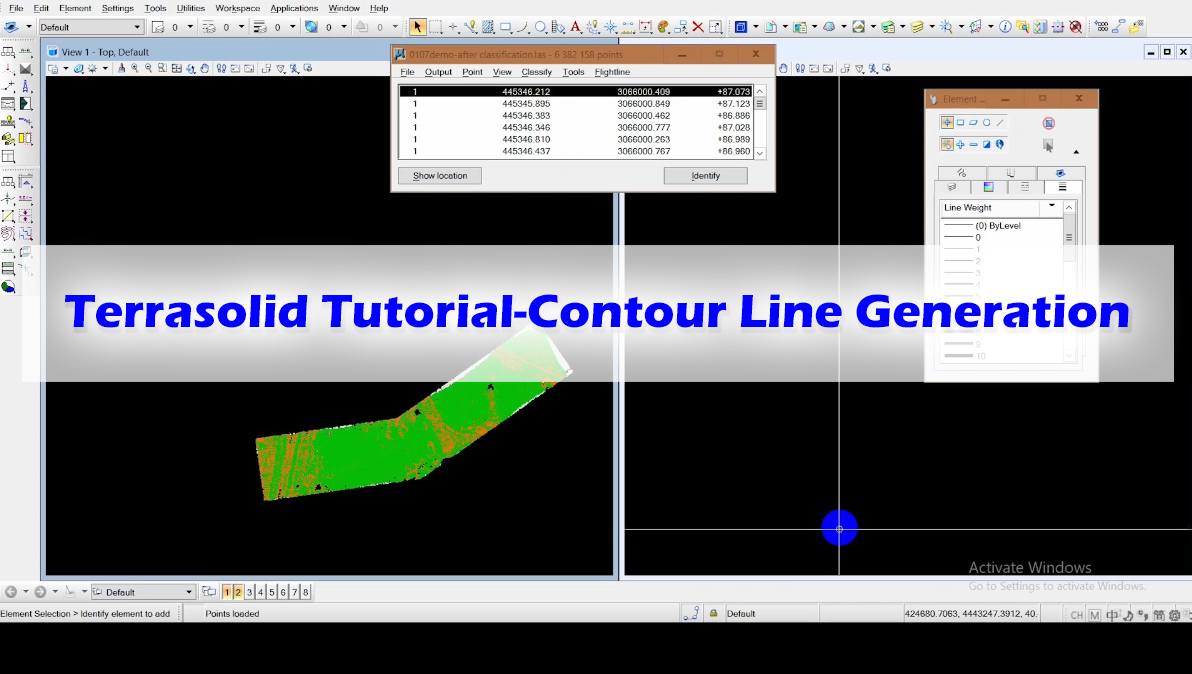This screenshot has width=1192, height=674.
Task: Open the Utilities menu in the main menu bar
Action: (191, 8)
